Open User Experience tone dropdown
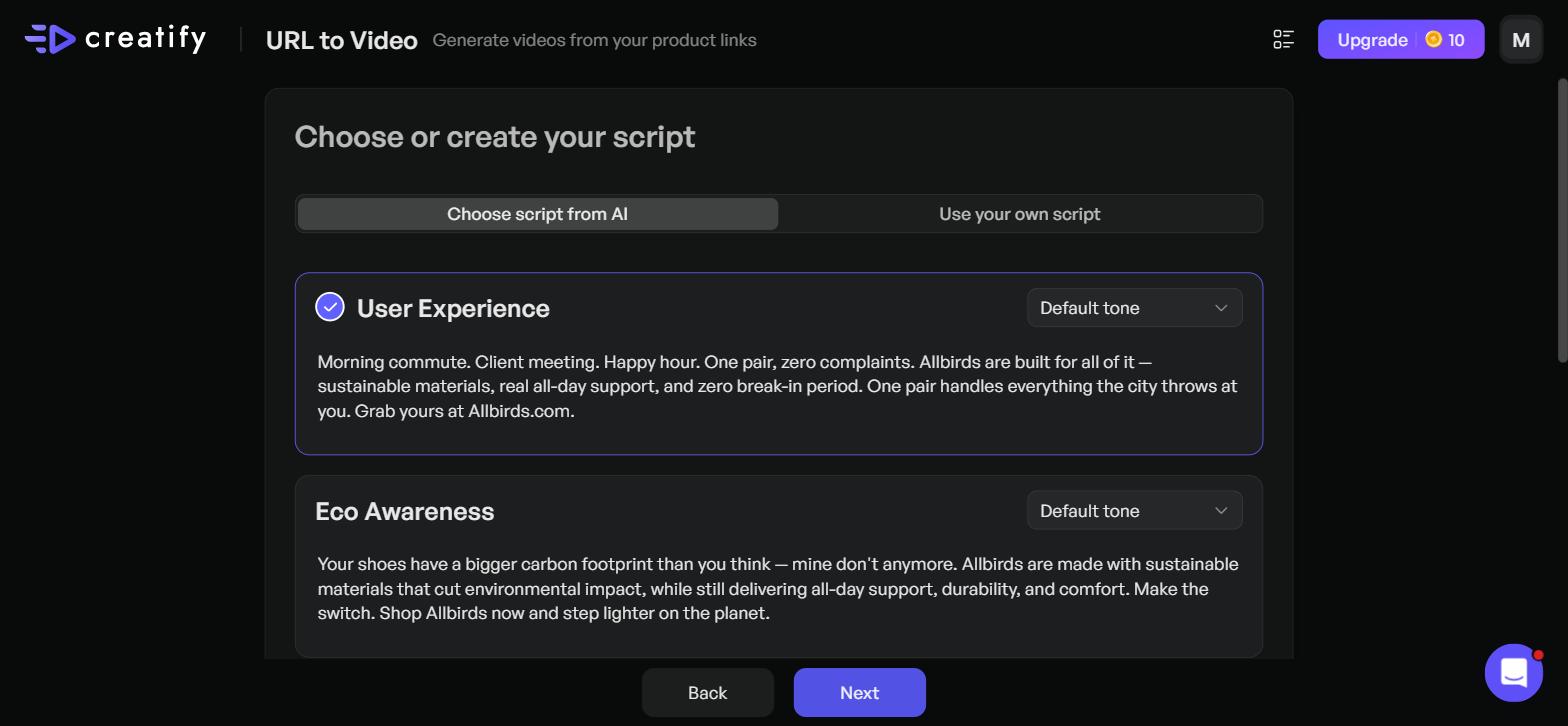This screenshot has width=1568, height=726. (1134, 308)
